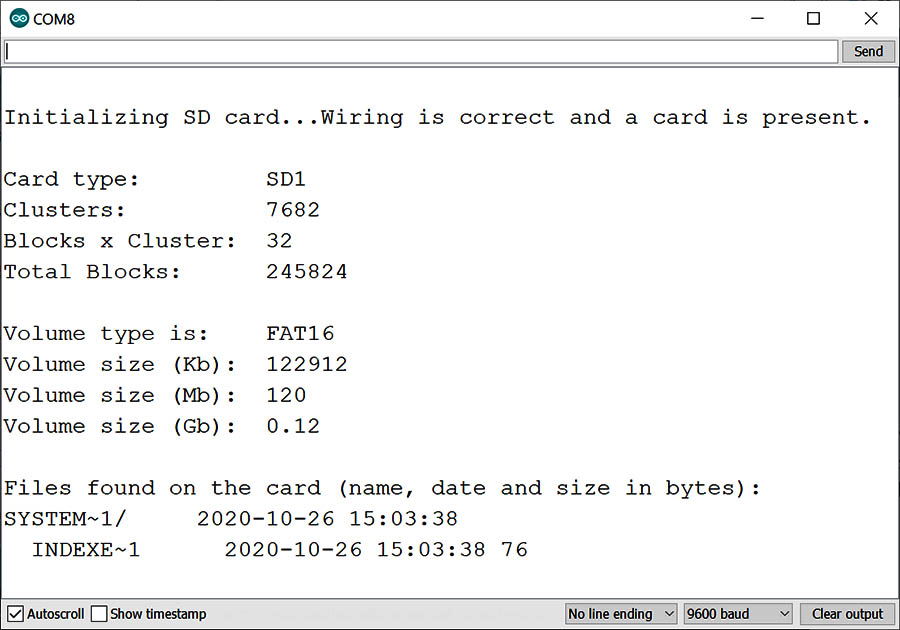Click the Clear output button
The height and width of the screenshot is (630, 900).
point(847,613)
